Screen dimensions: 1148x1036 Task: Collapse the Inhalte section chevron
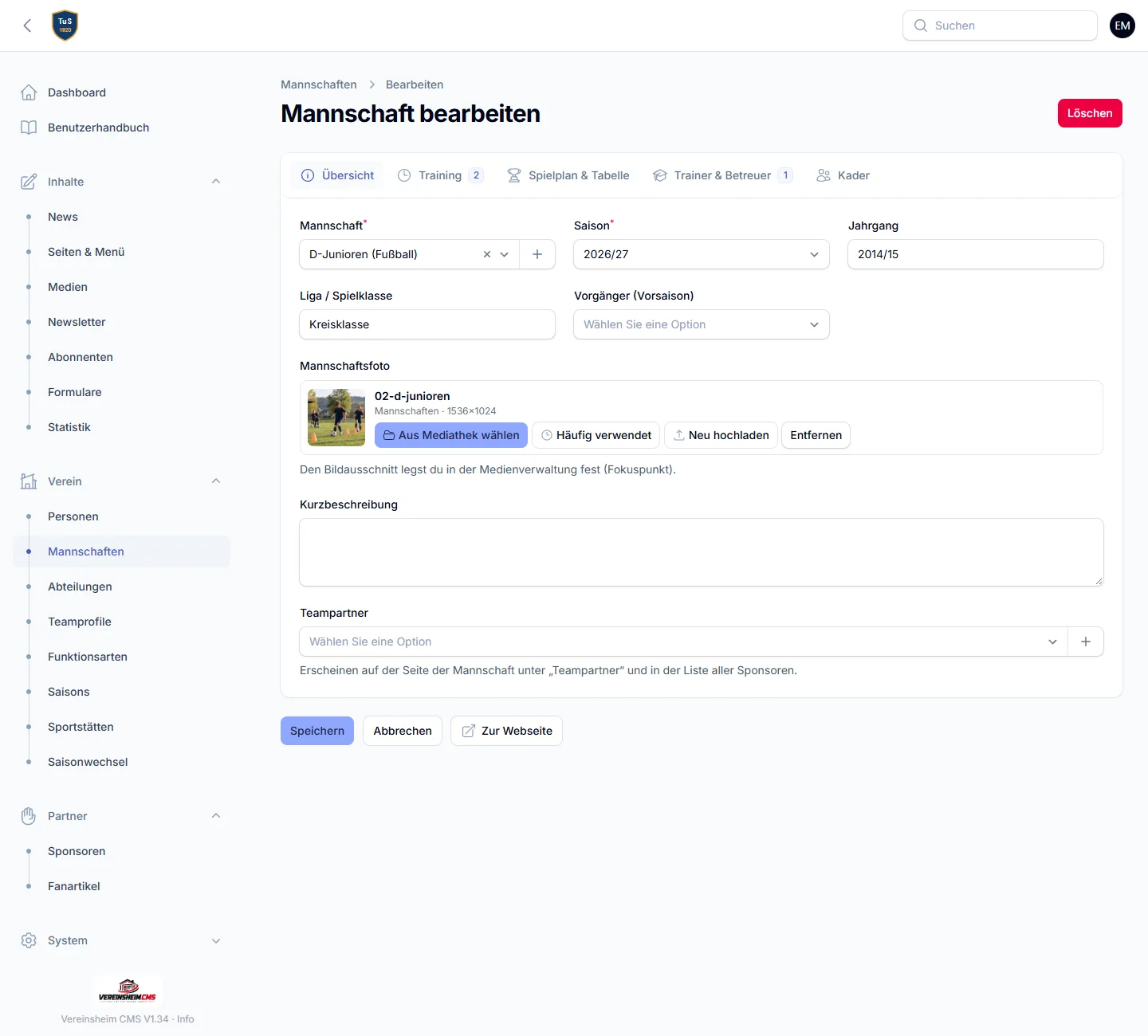(216, 182)
